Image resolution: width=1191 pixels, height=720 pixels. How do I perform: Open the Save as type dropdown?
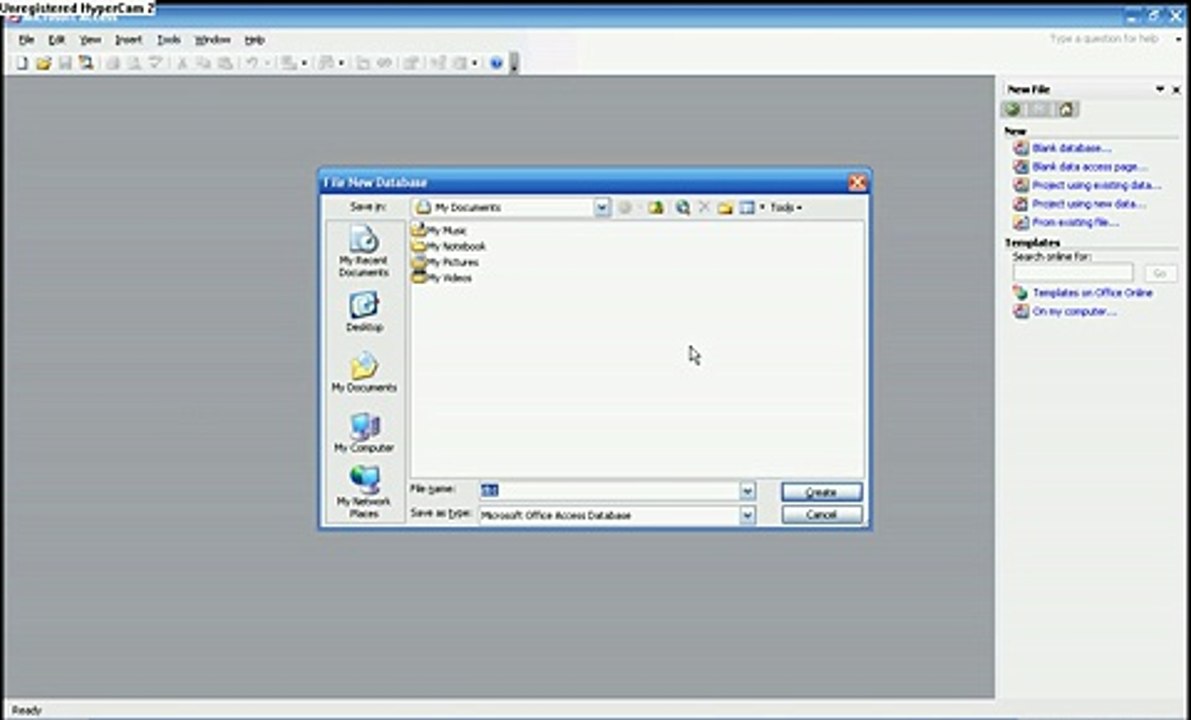[747, 516]
